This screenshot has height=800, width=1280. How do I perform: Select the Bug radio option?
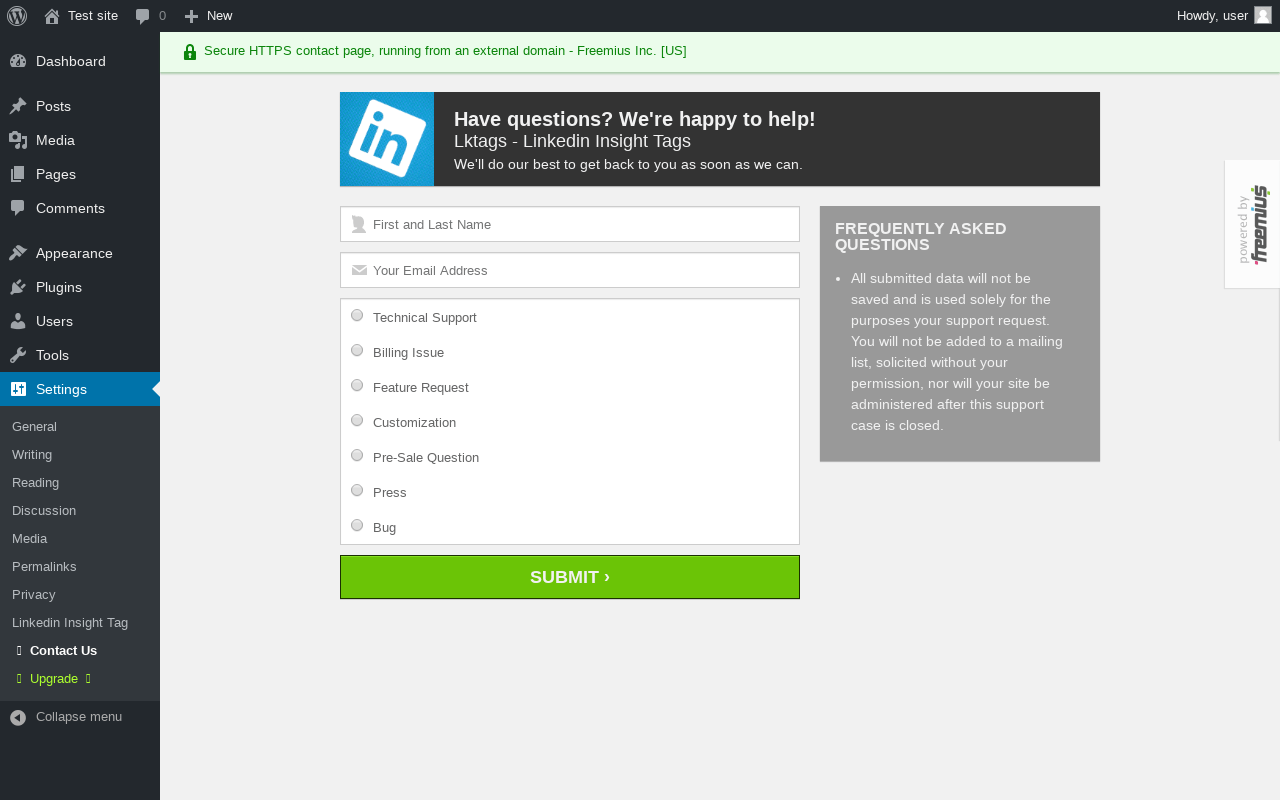[x=357, y=525]
